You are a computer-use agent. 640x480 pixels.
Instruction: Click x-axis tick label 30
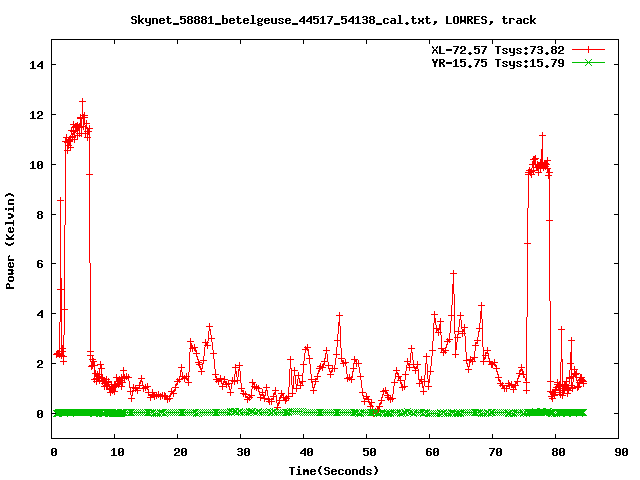click(243, 452)
